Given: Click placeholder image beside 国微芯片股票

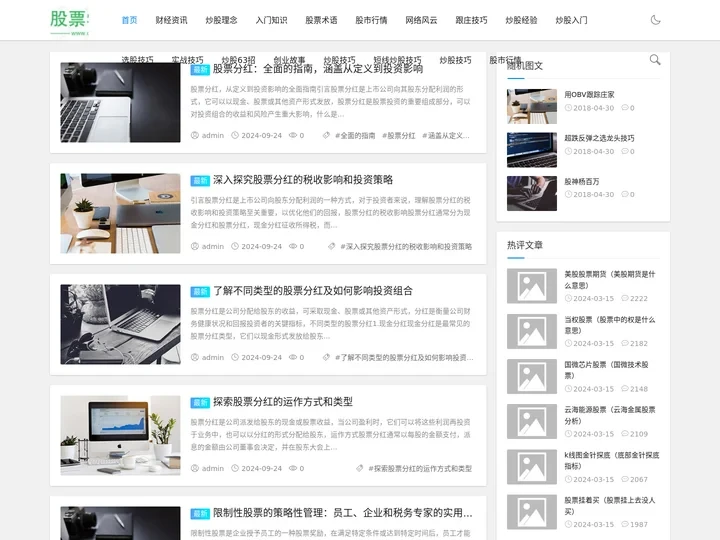Looking at the screenshot, I should [x=532, y=377].
